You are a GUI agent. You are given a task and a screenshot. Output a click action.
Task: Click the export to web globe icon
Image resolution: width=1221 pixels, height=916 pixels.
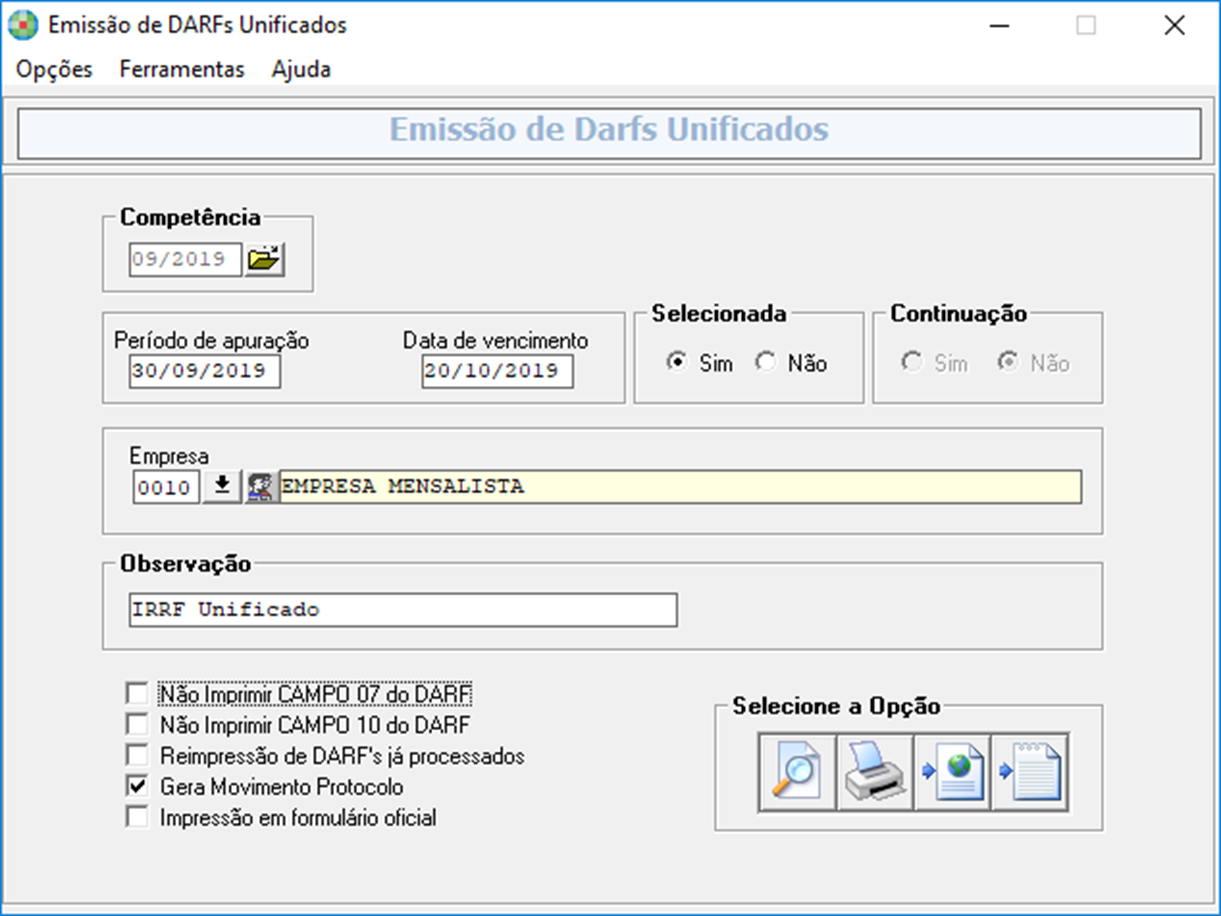click(x=952, y=772)
